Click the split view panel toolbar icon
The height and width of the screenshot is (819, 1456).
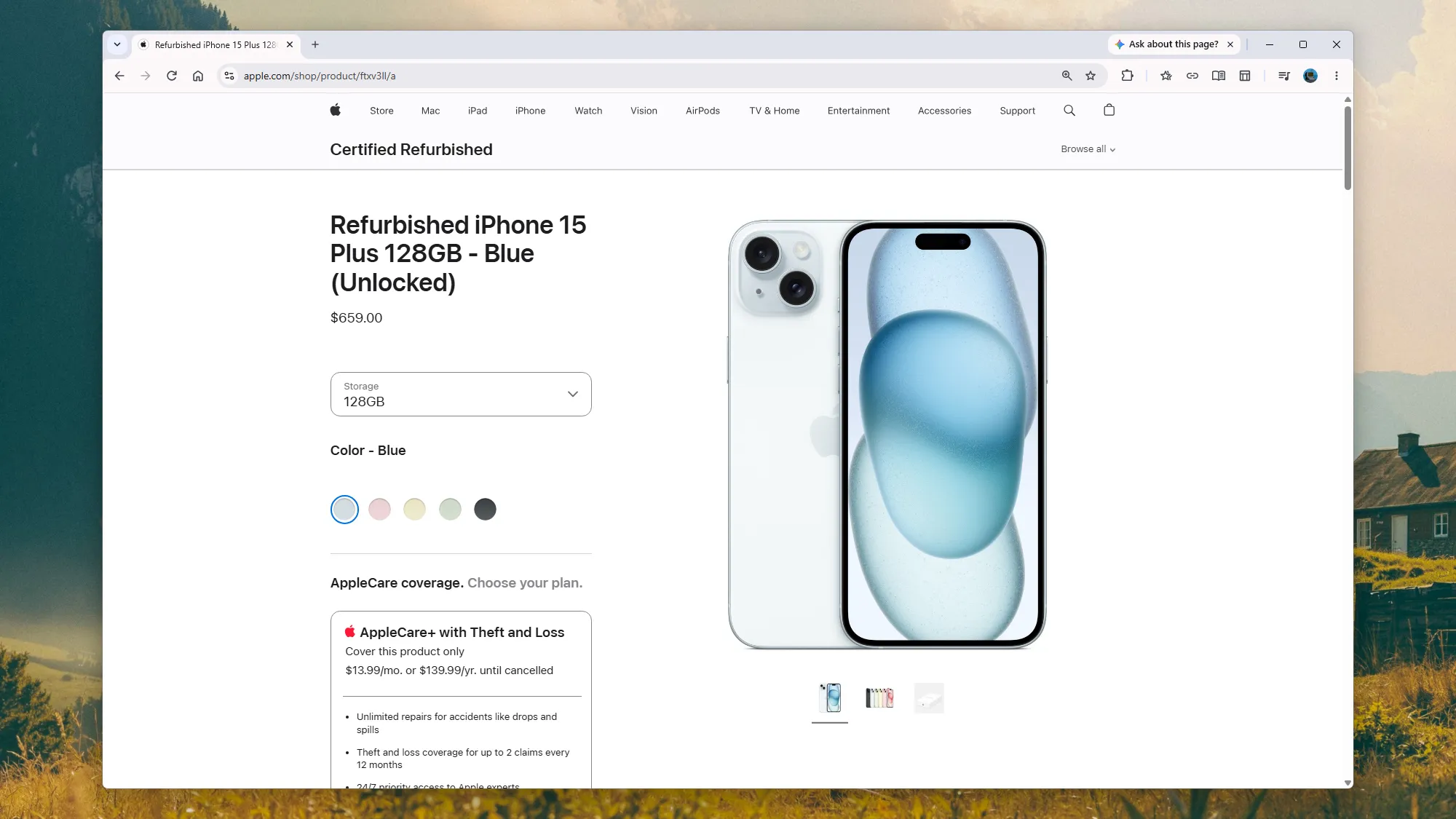point(1245,76)
